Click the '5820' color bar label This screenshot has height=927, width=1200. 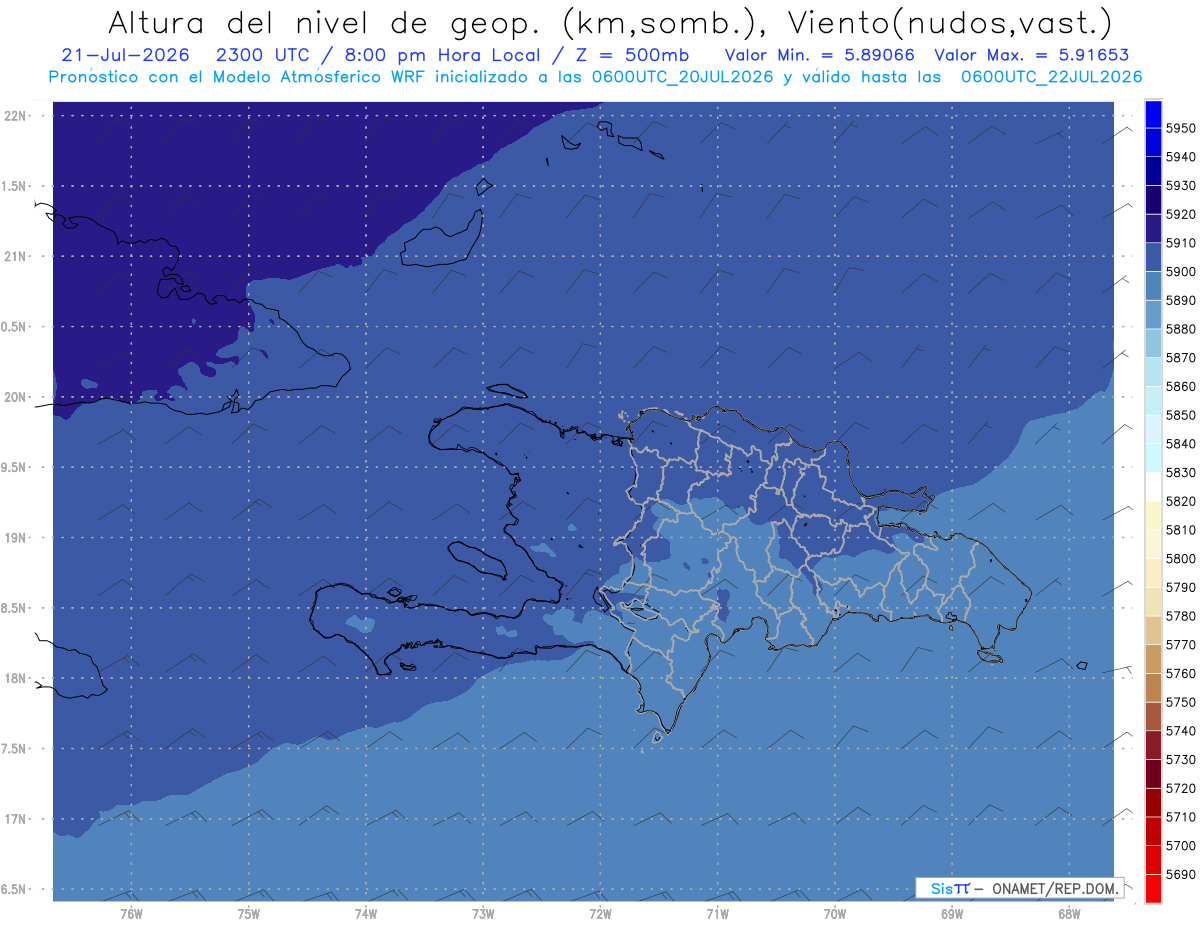(x=1180, y=501)
